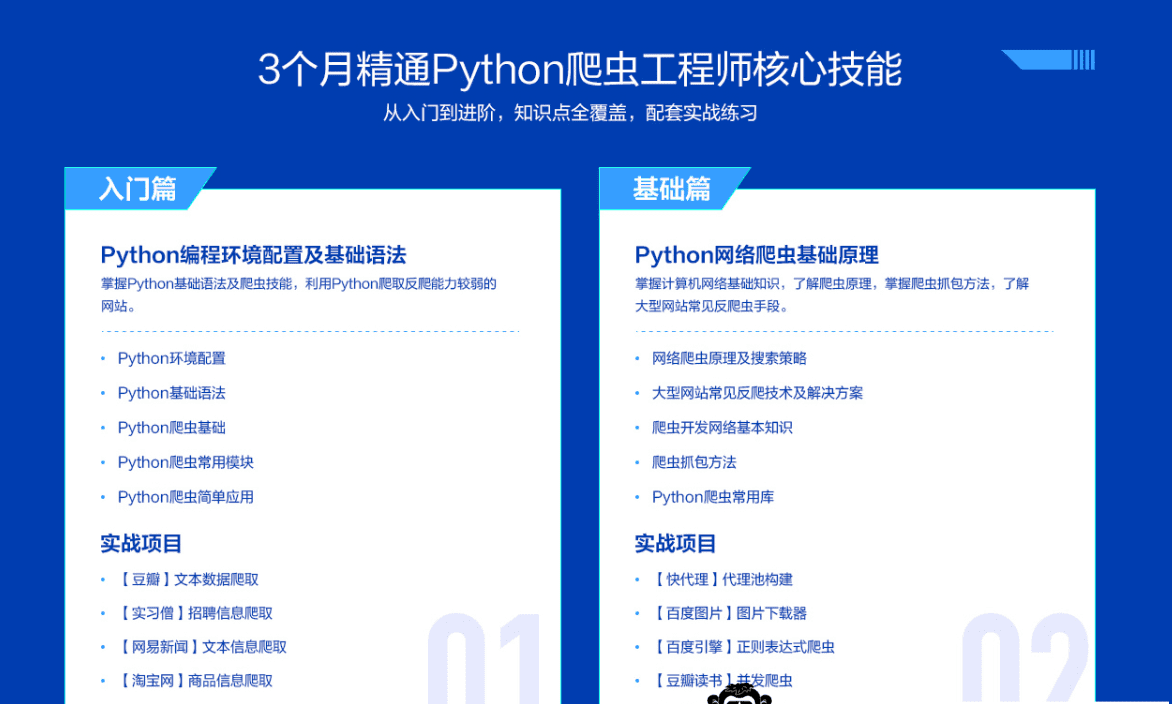Click heading Python网络爬虫基础原理

756,255
